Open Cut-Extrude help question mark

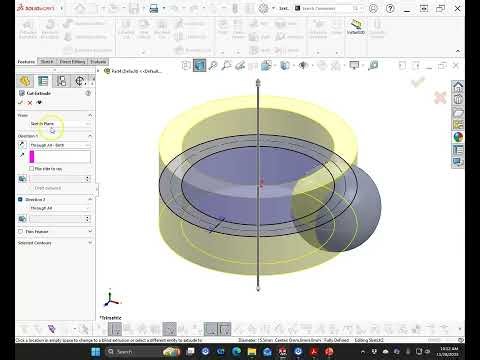pyautogui.click(x=88, y=93)
